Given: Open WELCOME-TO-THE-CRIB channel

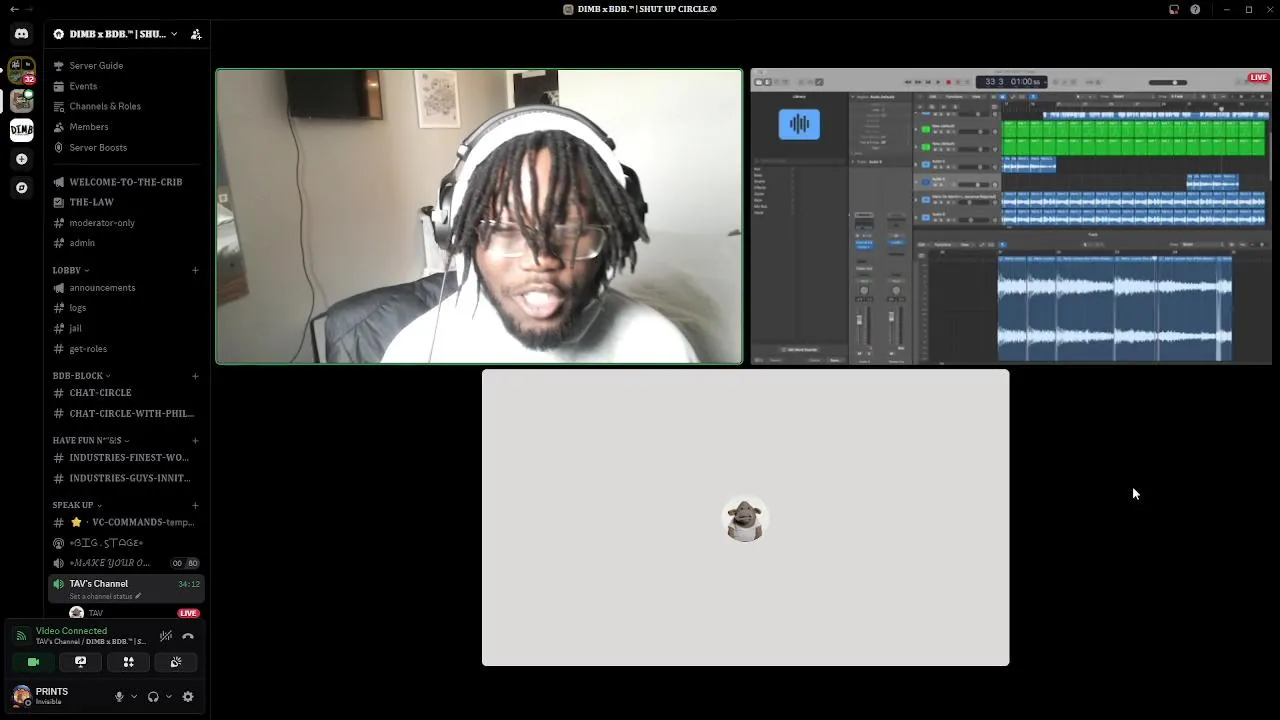Looking at the screenshot, I should [x=126, y=182].
